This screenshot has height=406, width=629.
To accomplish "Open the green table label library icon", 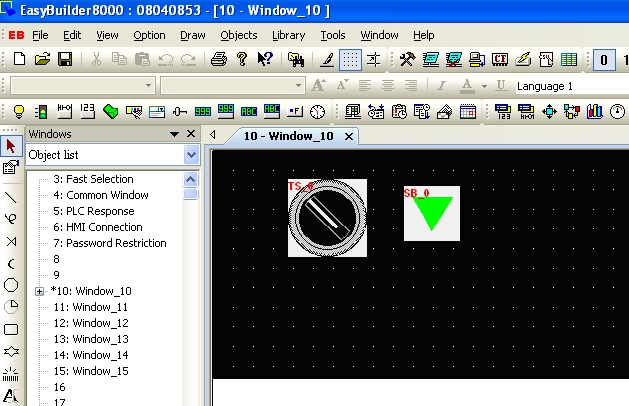I will tap(569, 60).
